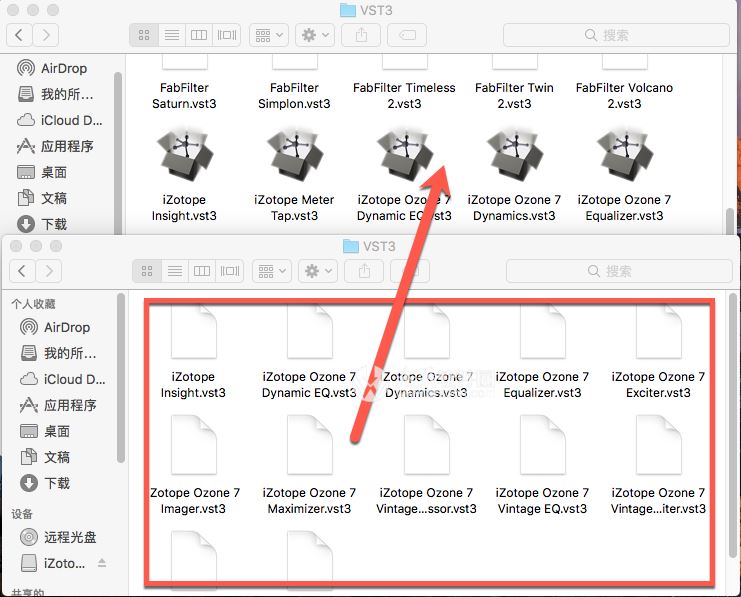741x597 pixels.
Task: Switch bottom window to cover flow view
Action: (x=230, y=271)
